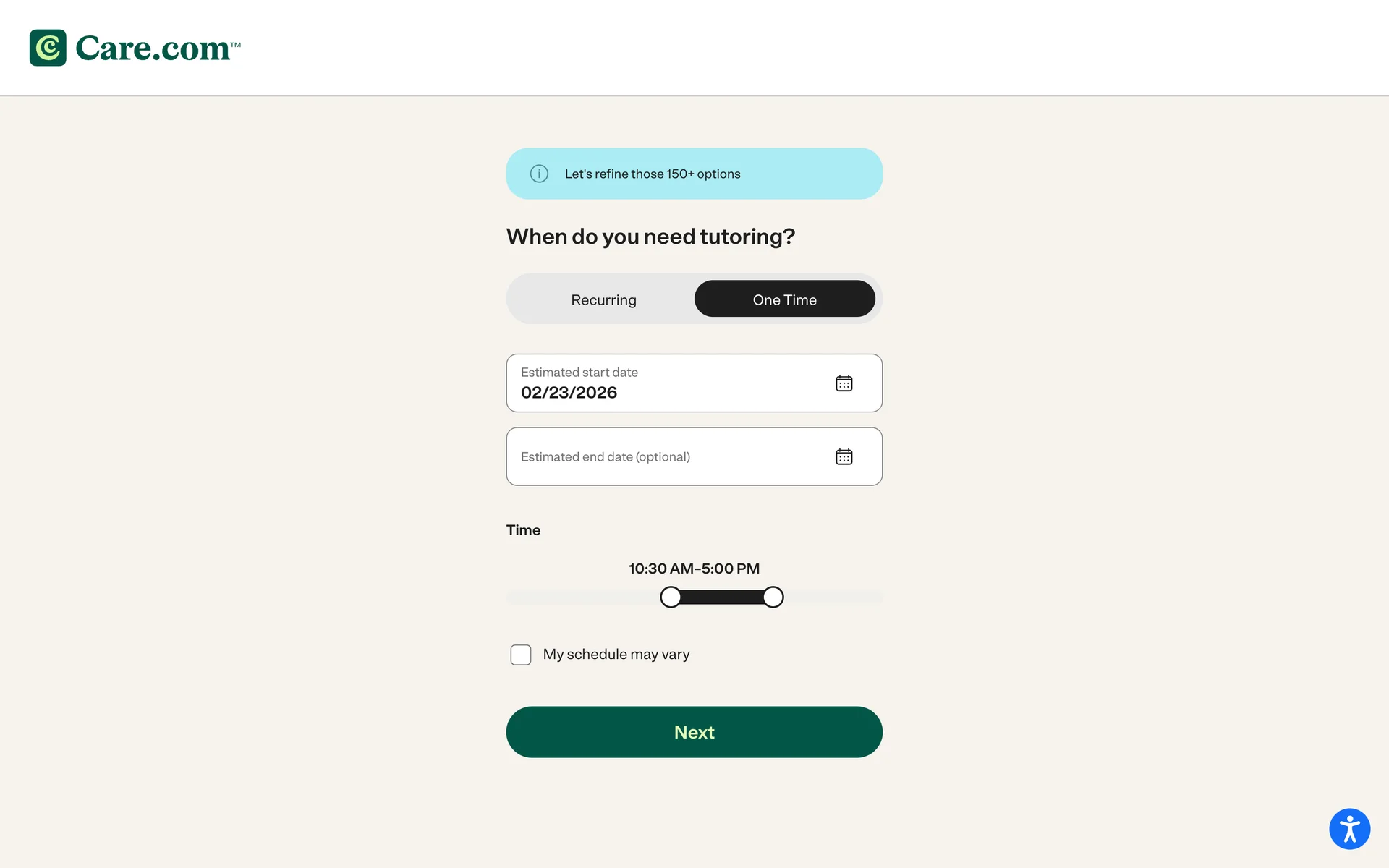This screenshot has width=1389, height=868.
Task: Open the accessibility options button
Action: tap(1349, 828)
